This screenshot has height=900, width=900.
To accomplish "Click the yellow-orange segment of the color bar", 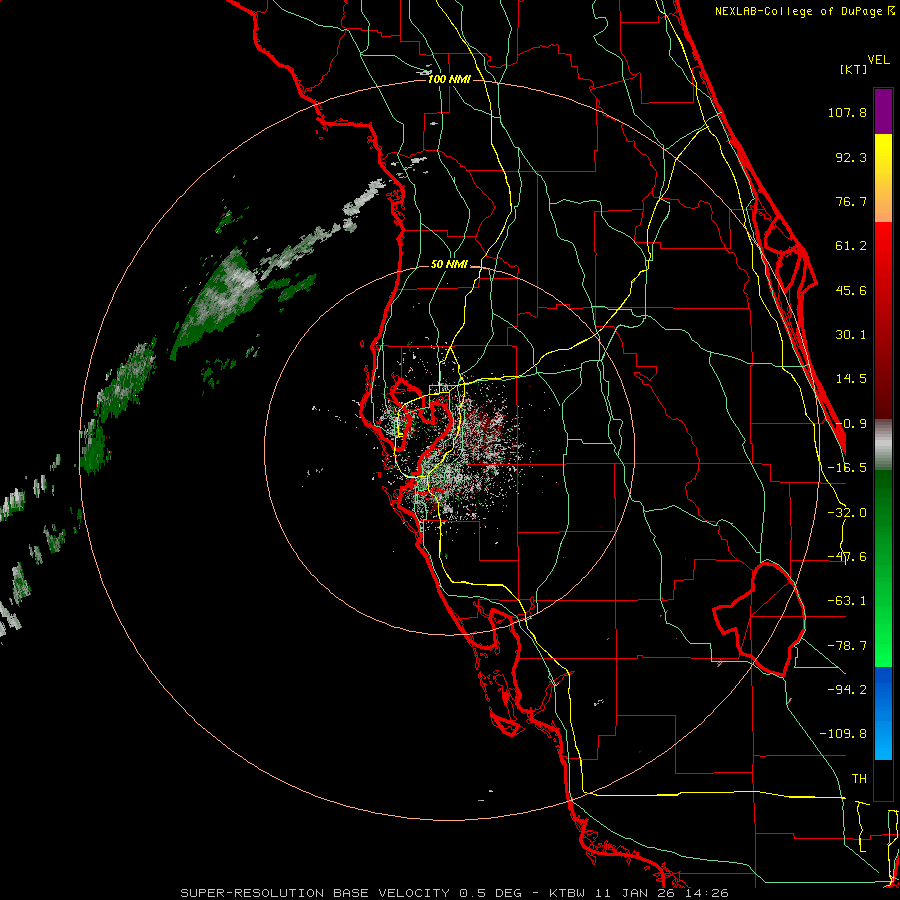I will click(x=883, y=178).
